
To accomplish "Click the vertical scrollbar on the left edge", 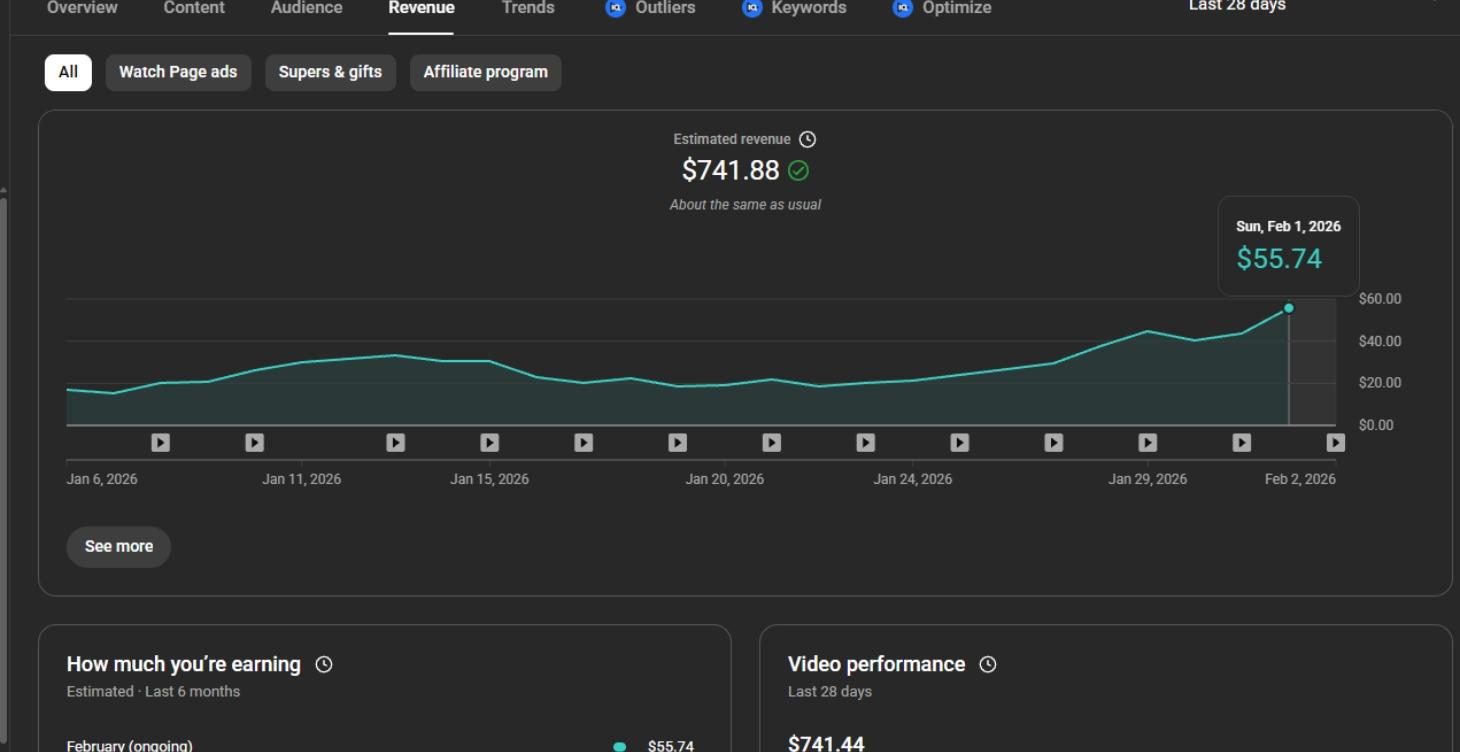I will (4, 400).
